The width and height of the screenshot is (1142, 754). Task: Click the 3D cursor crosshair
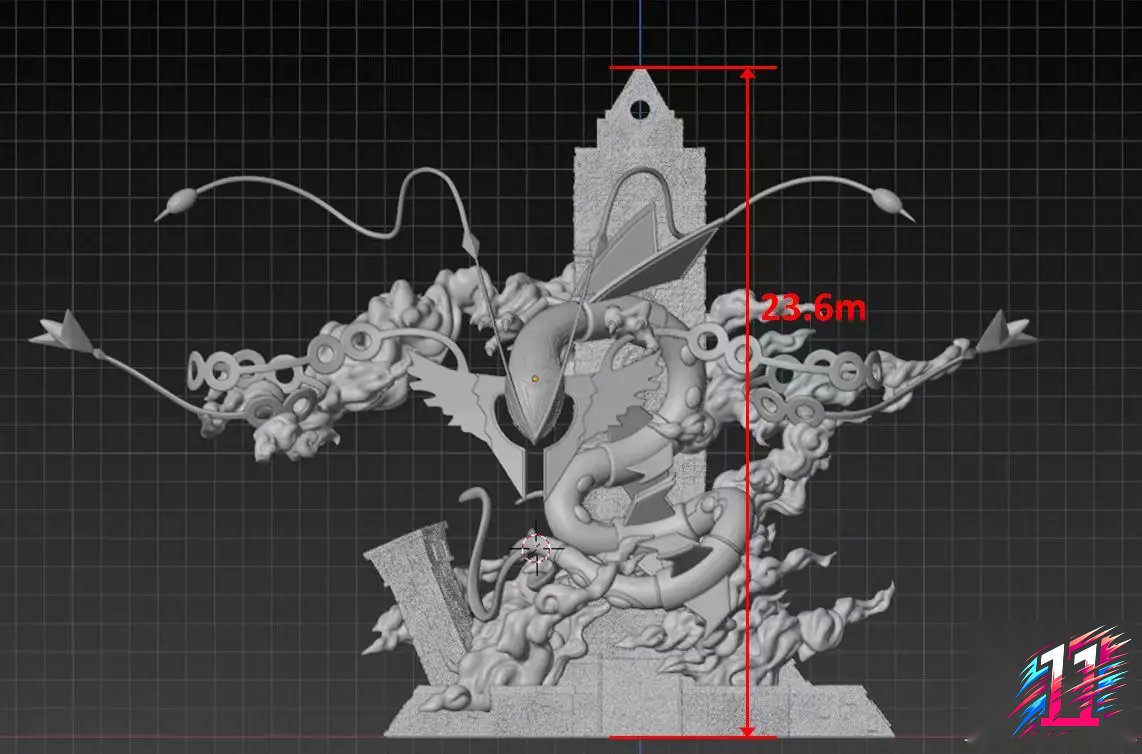535,546
